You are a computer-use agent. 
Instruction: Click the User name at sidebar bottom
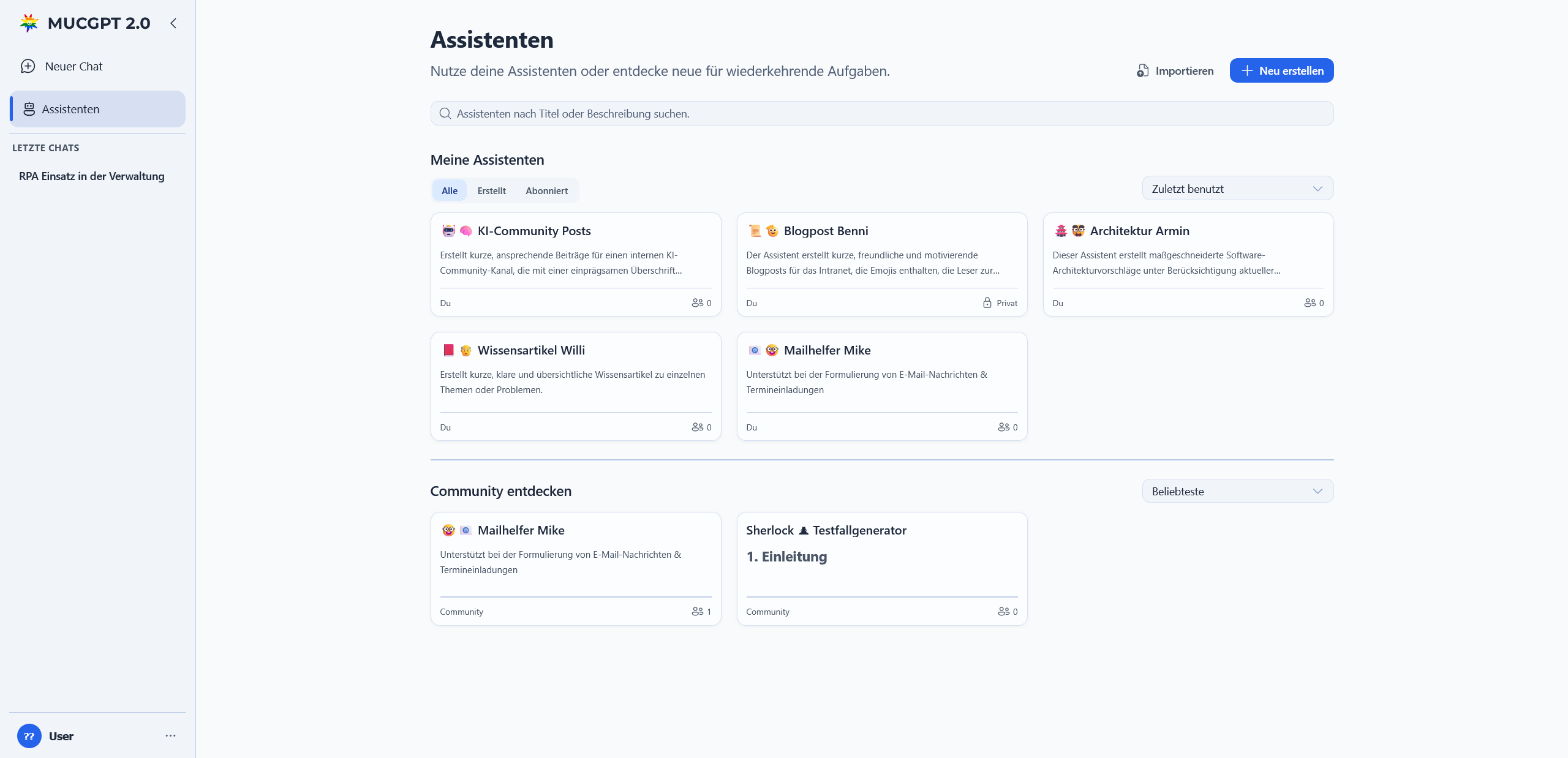[61, 737]
